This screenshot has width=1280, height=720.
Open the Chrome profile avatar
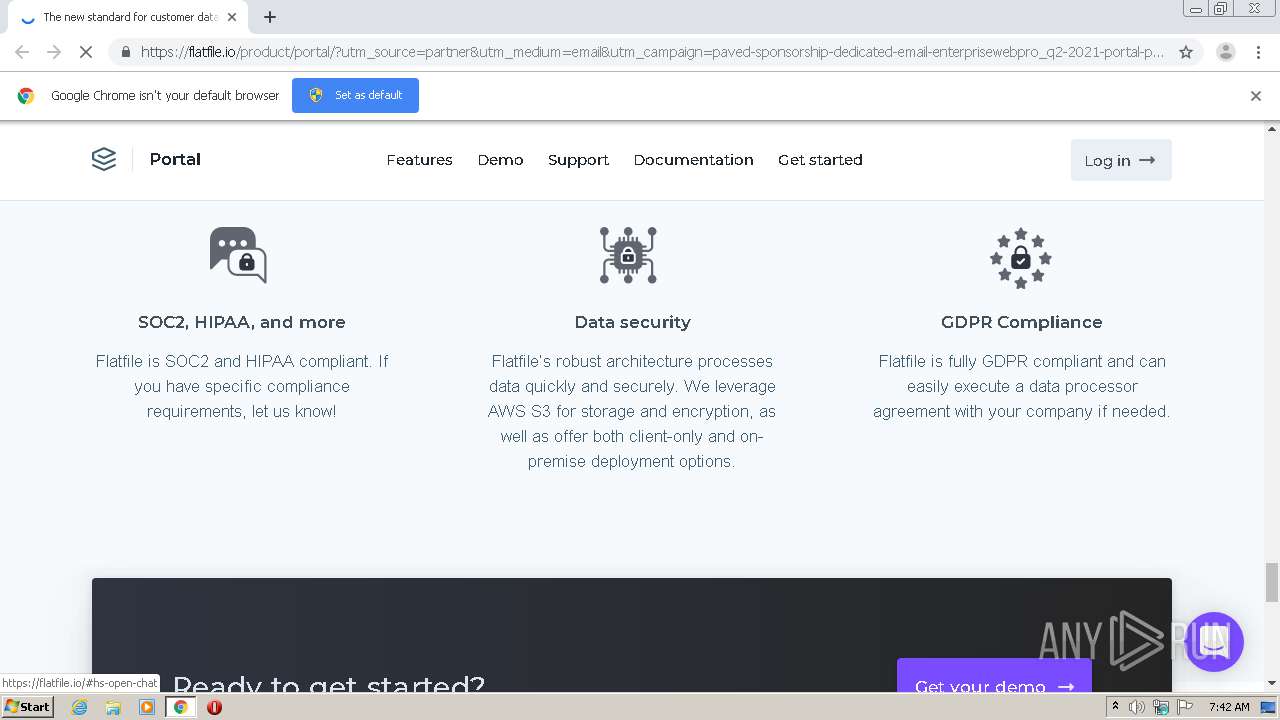tap(1225, 52)
